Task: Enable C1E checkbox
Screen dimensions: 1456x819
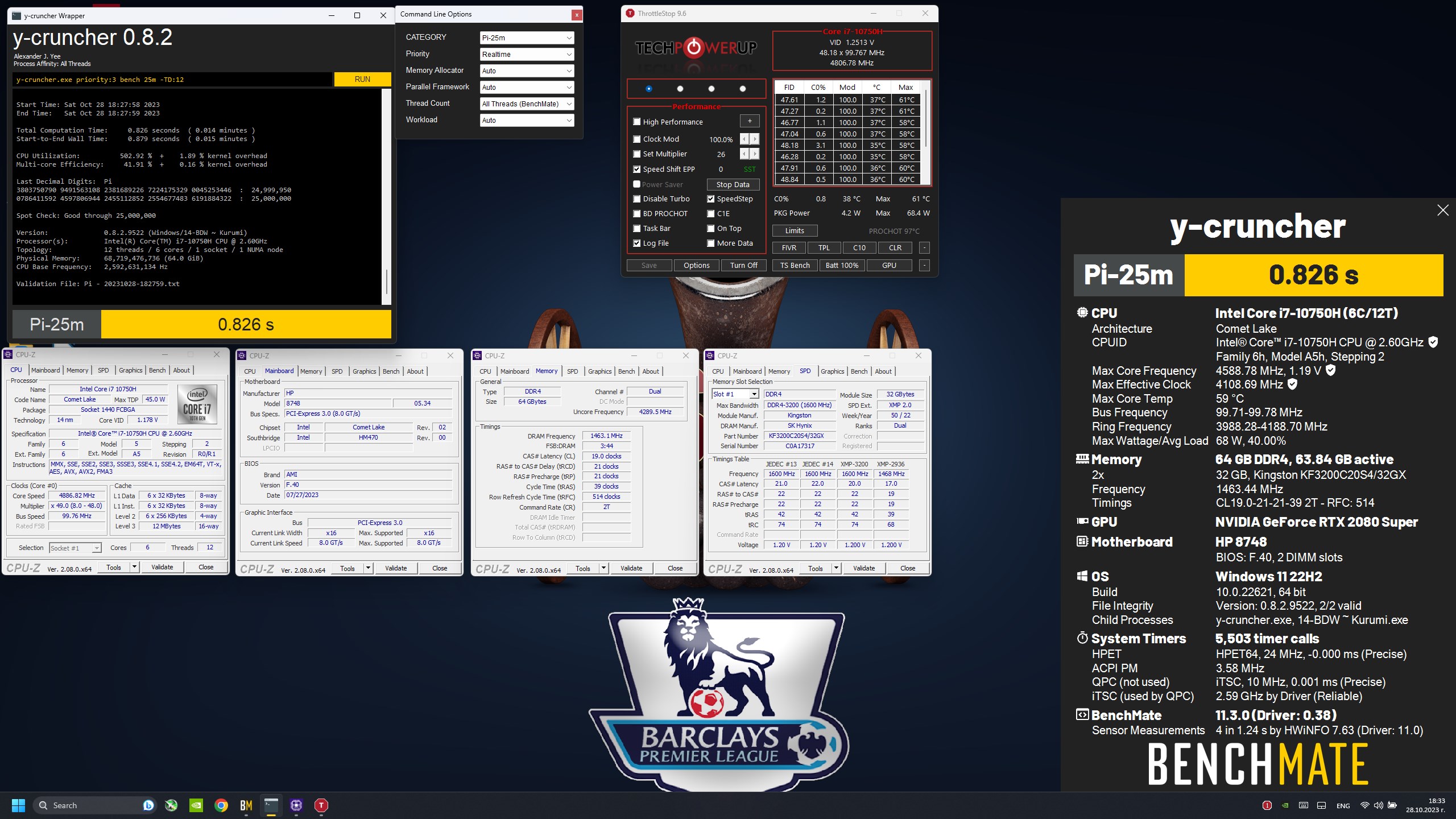Action: tap(711, 213)
